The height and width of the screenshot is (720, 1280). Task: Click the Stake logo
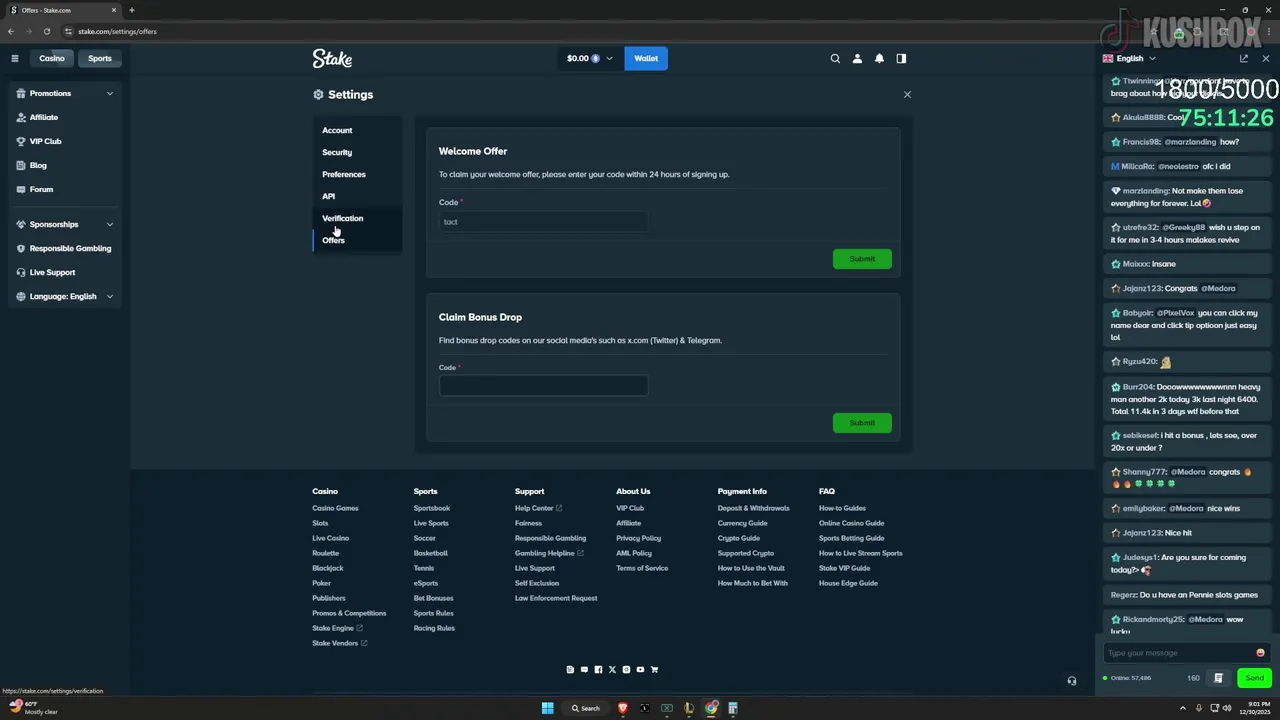click(x=332, y=59)
